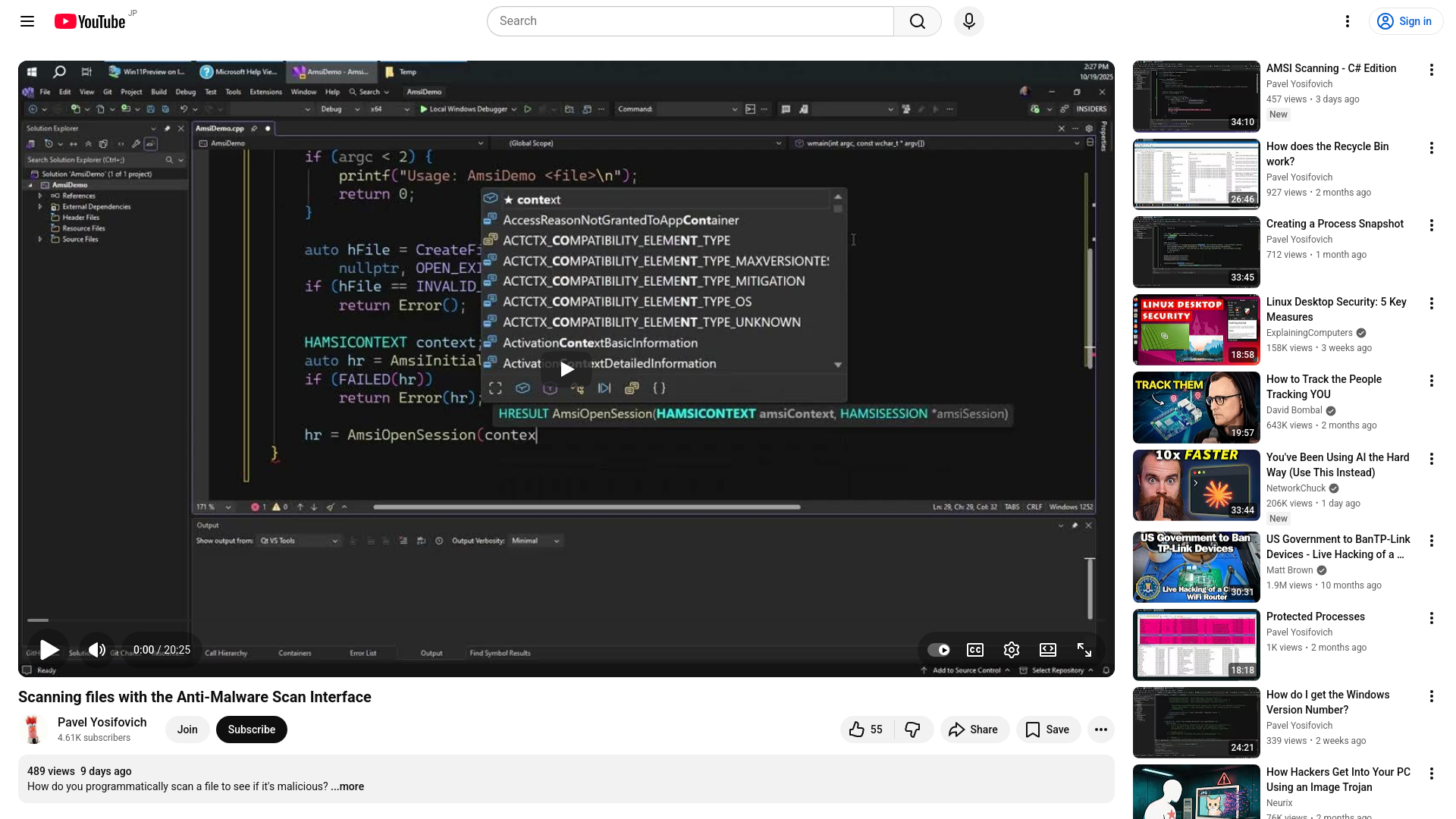Open options menu for Protected Processes video
This screenshot has height=819, width=1456.
coord(1432,618)
